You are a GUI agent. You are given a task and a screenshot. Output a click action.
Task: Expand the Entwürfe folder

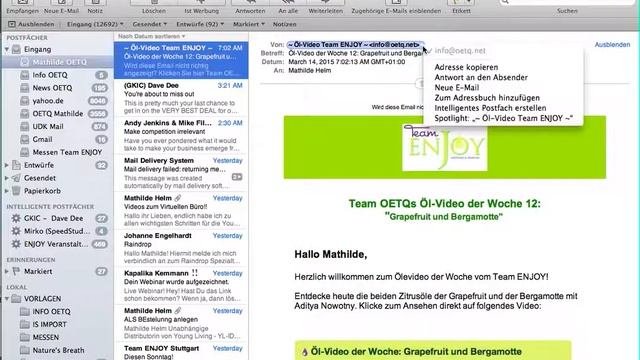[7, 165]
